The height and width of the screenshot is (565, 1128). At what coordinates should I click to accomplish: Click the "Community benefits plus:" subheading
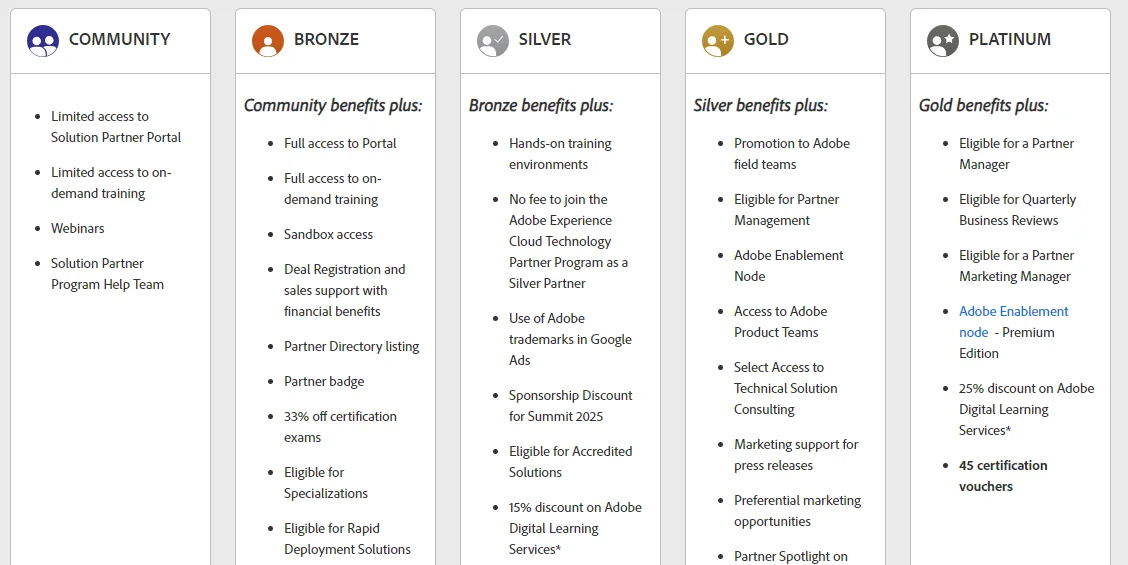(x=333, y=105)
